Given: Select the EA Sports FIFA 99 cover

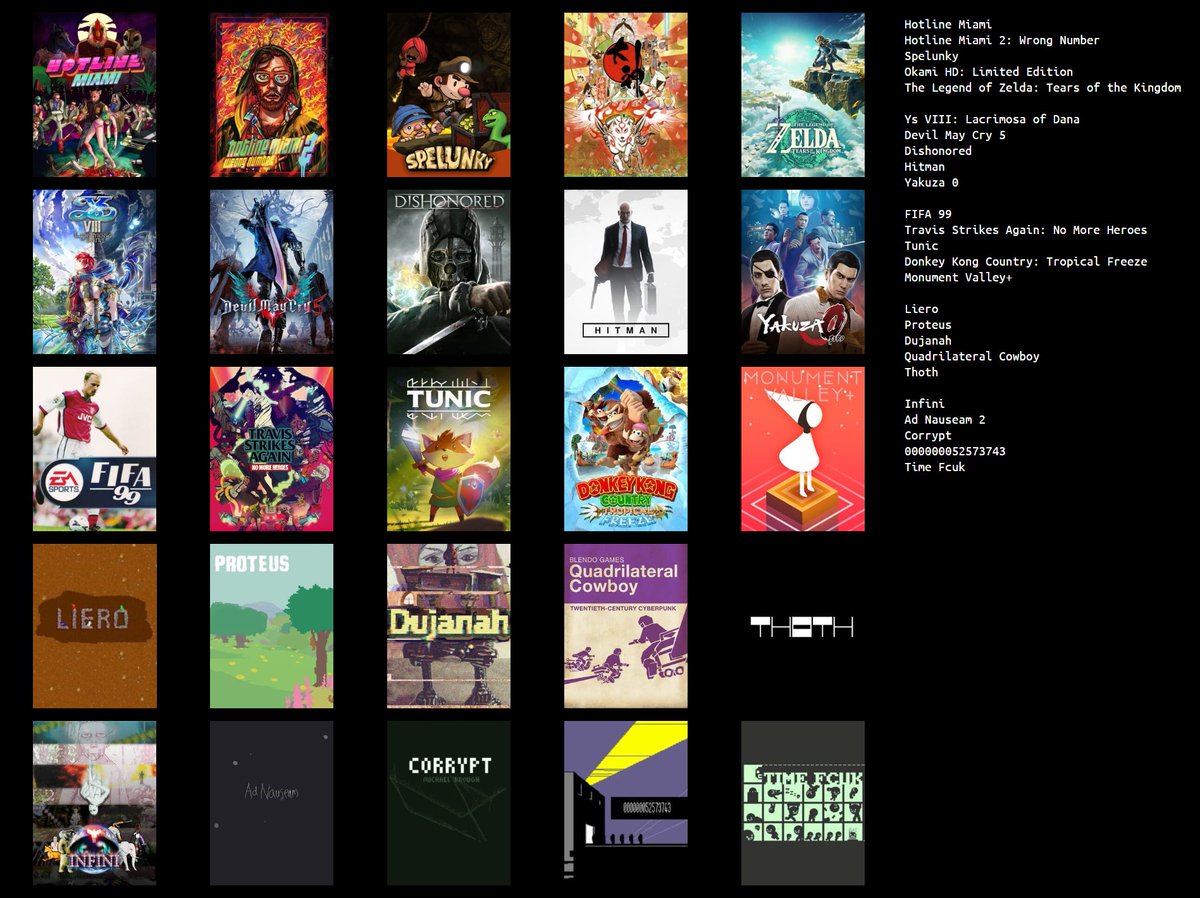Looking at the screenshot, I should coord(94,449).
